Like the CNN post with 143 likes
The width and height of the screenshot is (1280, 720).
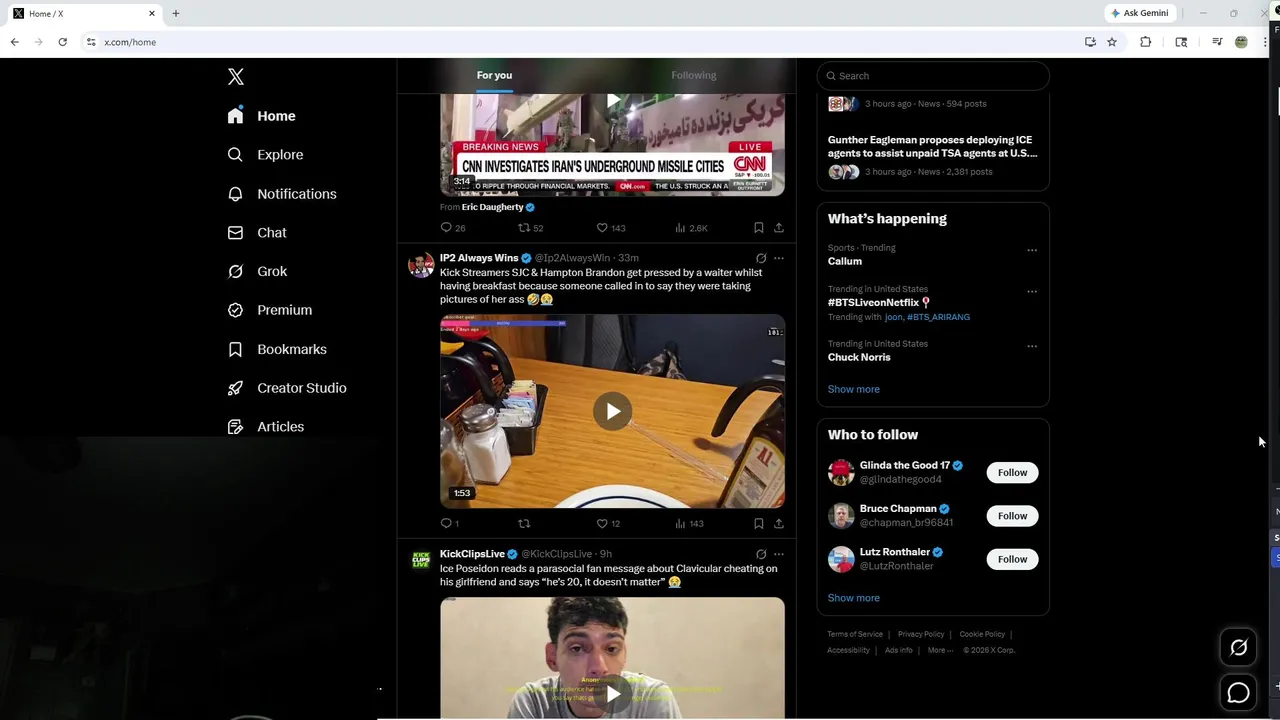(x=610, y=228)
